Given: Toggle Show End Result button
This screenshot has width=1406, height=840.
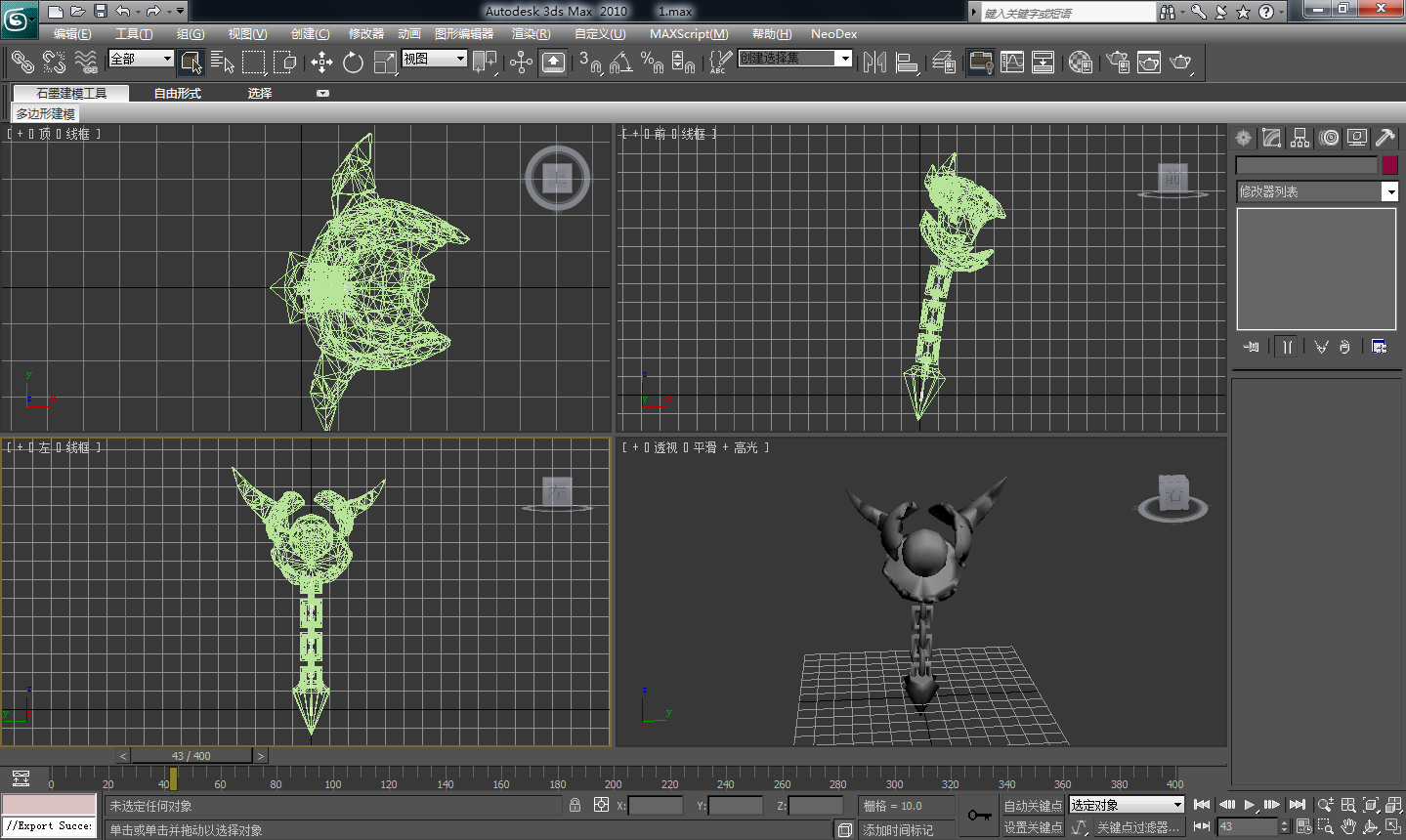Looking at the screenshot, I should (x=1287, y=347).
